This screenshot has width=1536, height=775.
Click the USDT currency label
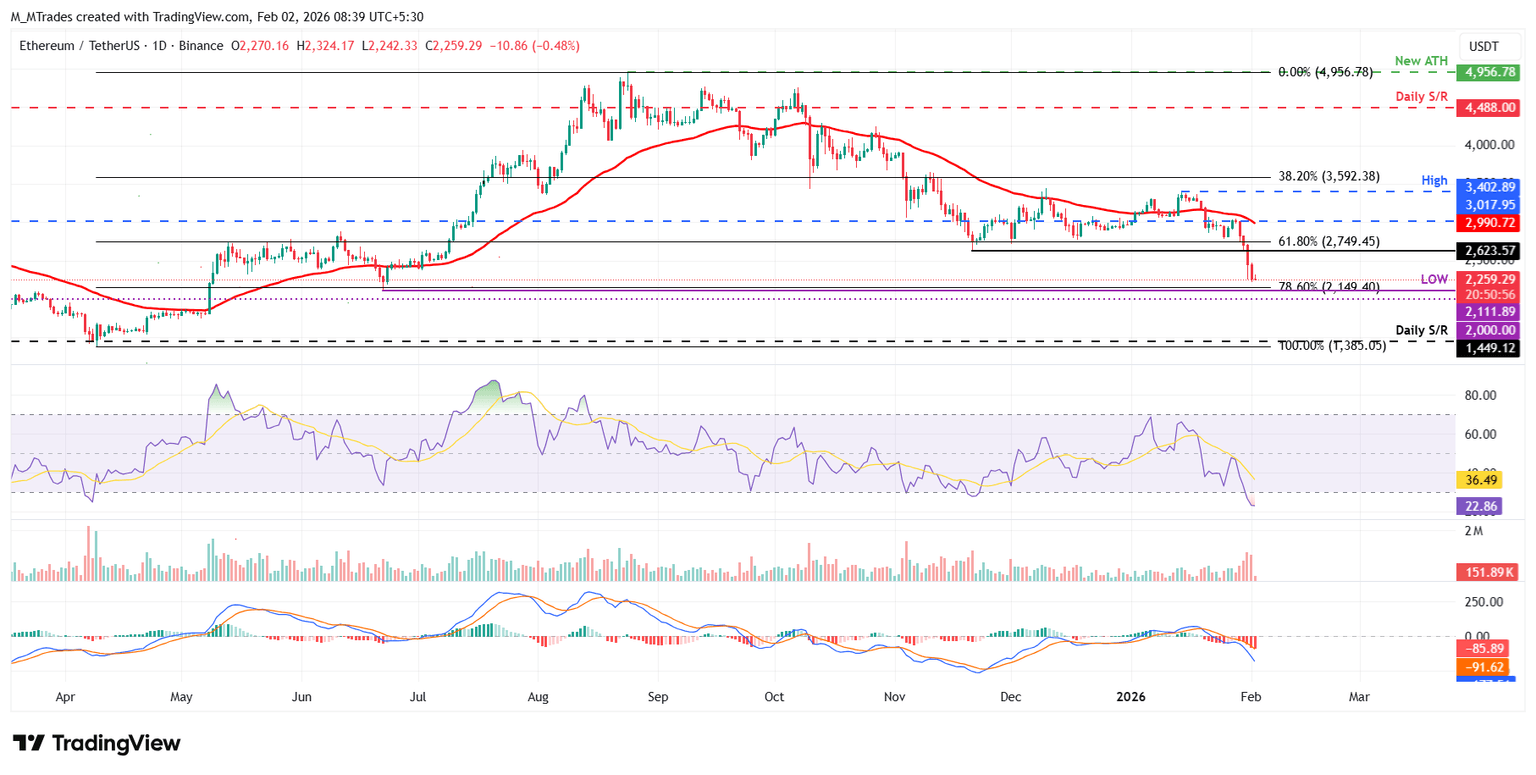pos(1486,46)
